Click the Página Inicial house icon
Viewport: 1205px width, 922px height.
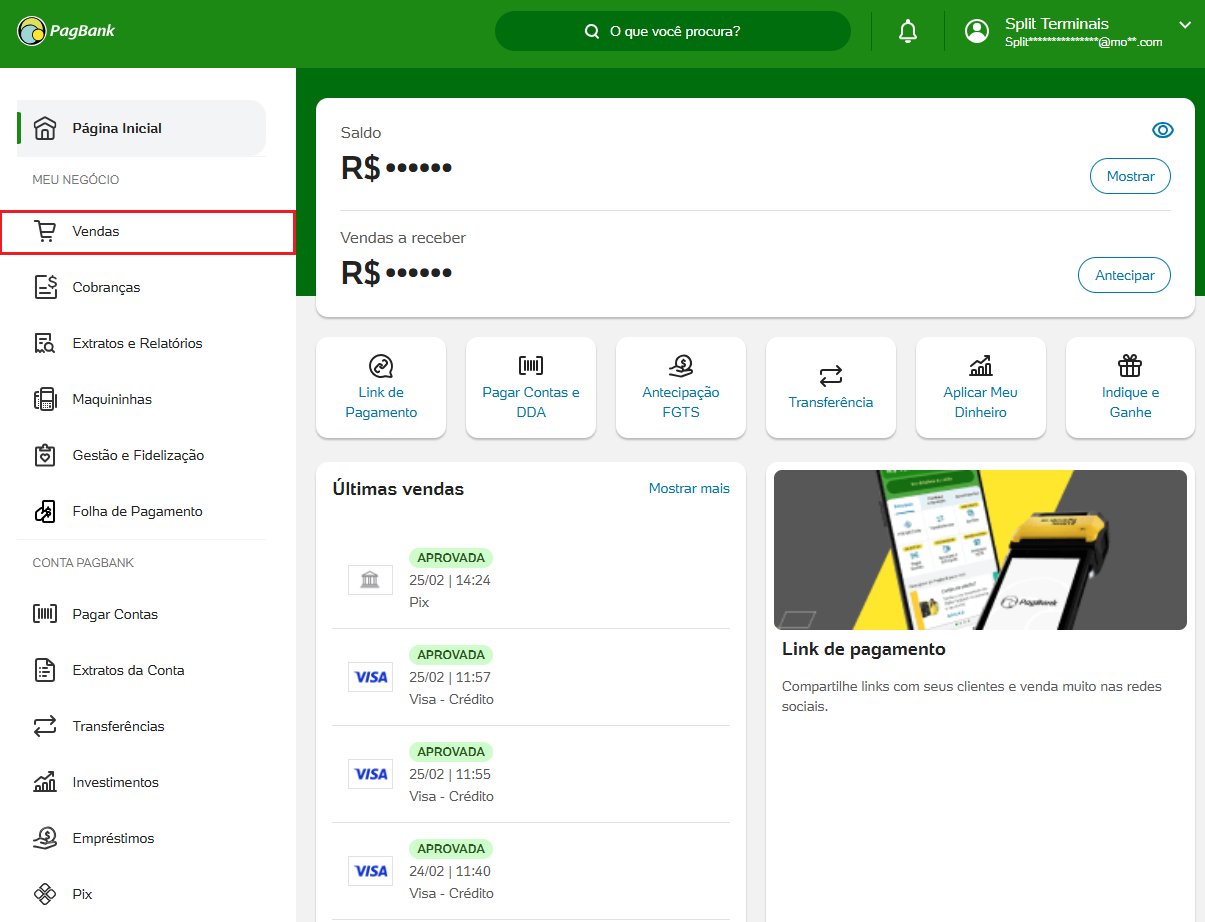[45, 128]
